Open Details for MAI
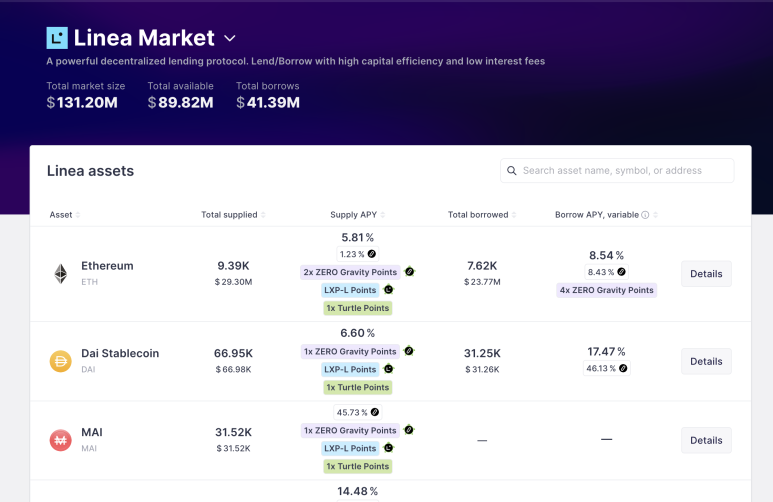 click(706, 440)
